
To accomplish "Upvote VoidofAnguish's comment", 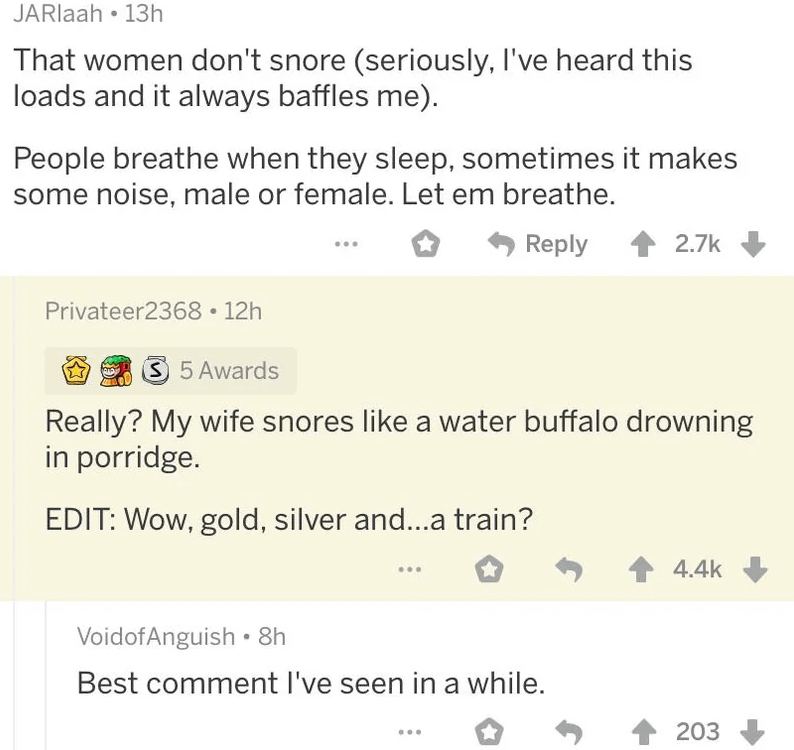I will point(646,732).
